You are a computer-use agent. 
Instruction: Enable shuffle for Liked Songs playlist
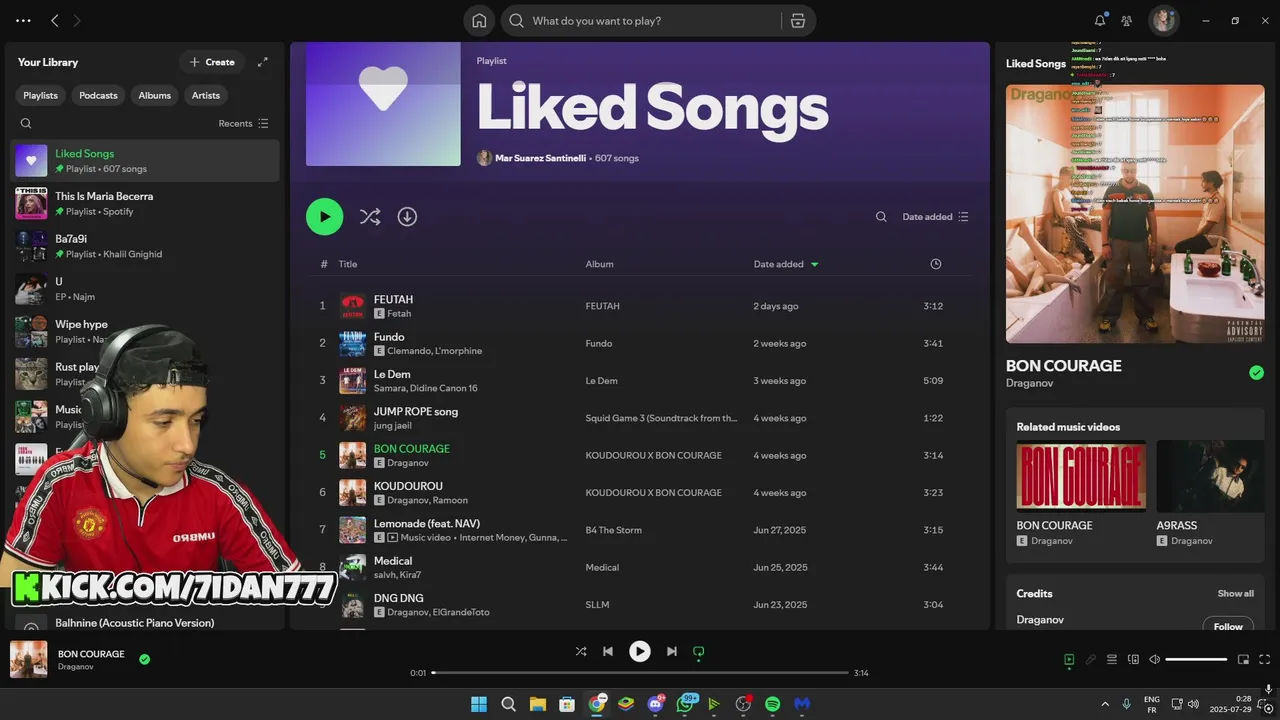click(370, 216)
